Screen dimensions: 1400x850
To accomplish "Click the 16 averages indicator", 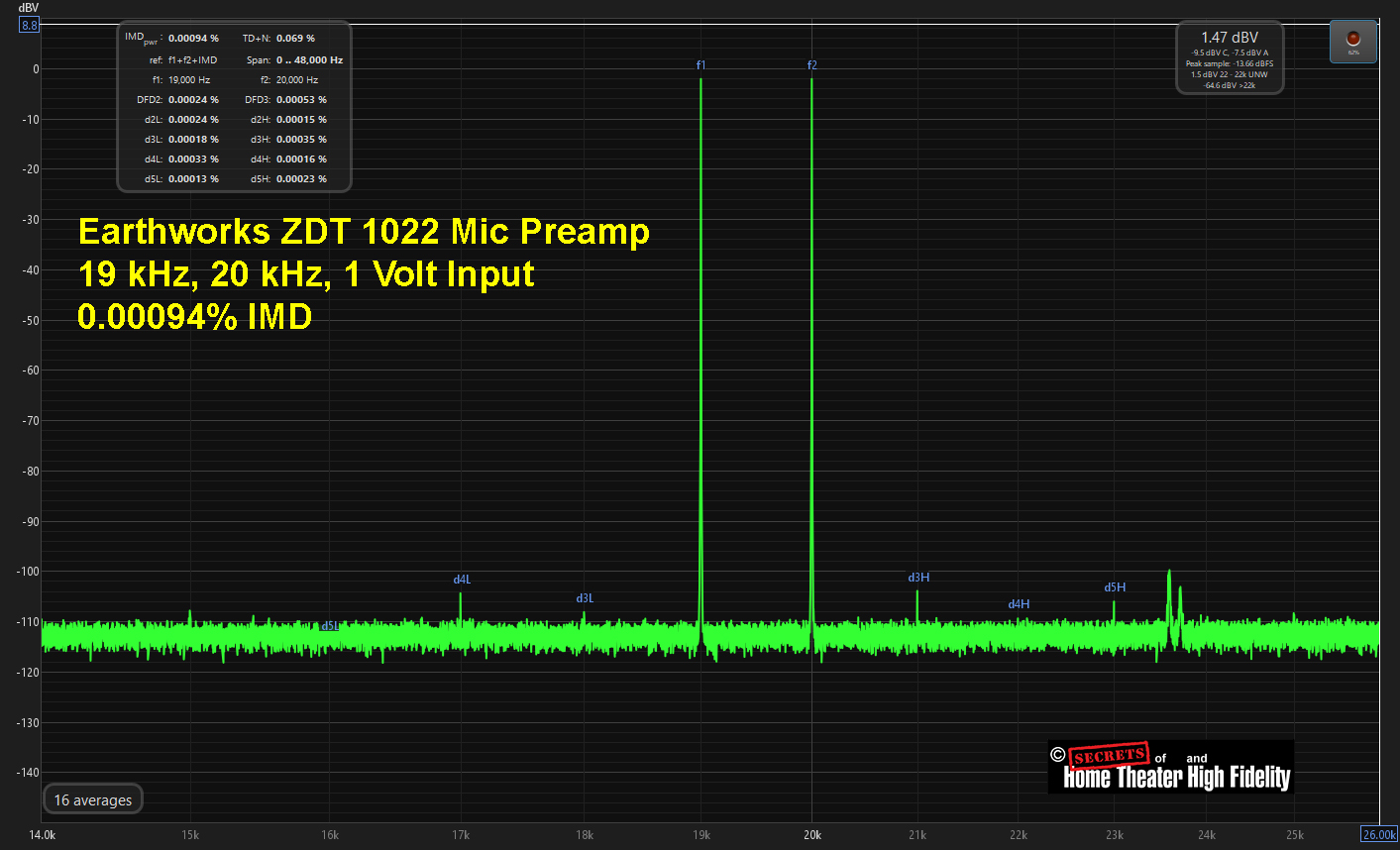I will coord(93,799).
